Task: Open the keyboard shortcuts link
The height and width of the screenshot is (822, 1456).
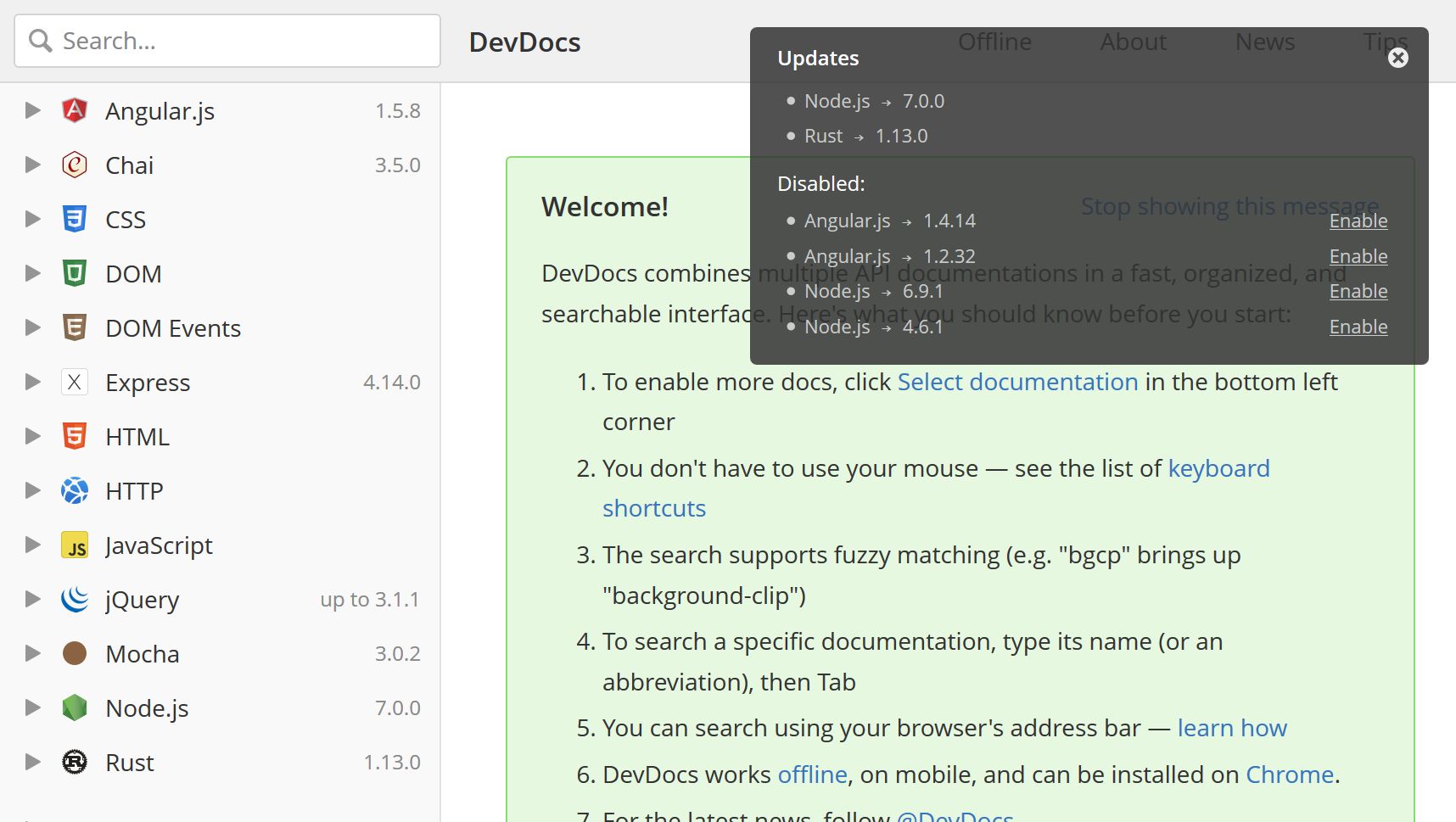Action: 936,488
